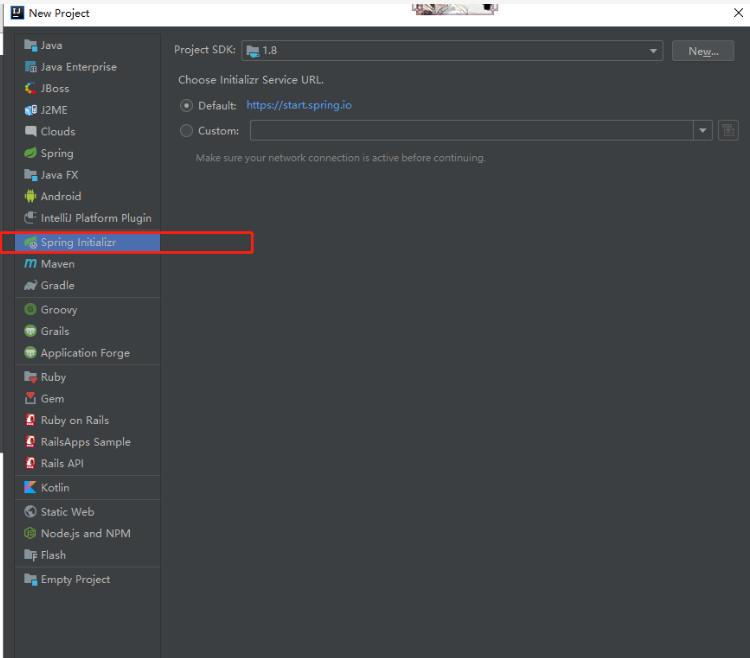
Task: Click the Gradle elephant icon
Action: (31, 285)
